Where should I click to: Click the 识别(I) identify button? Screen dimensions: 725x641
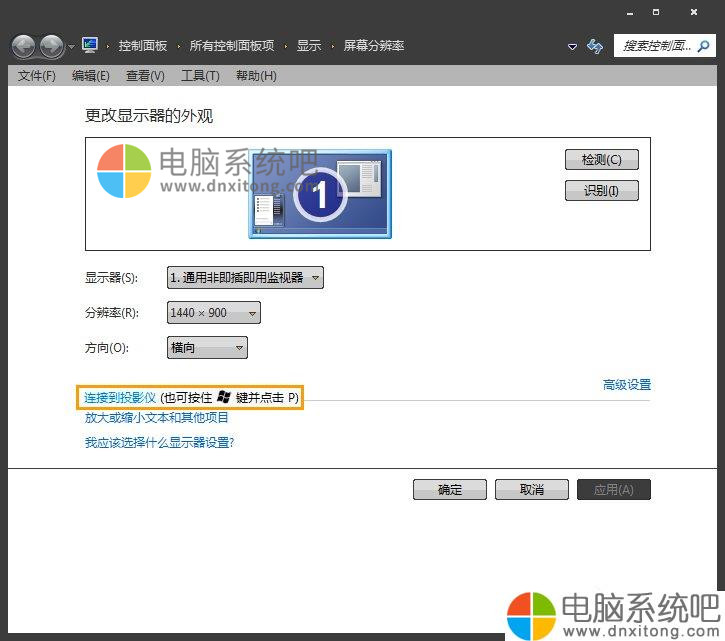click(x=602, y=190)
